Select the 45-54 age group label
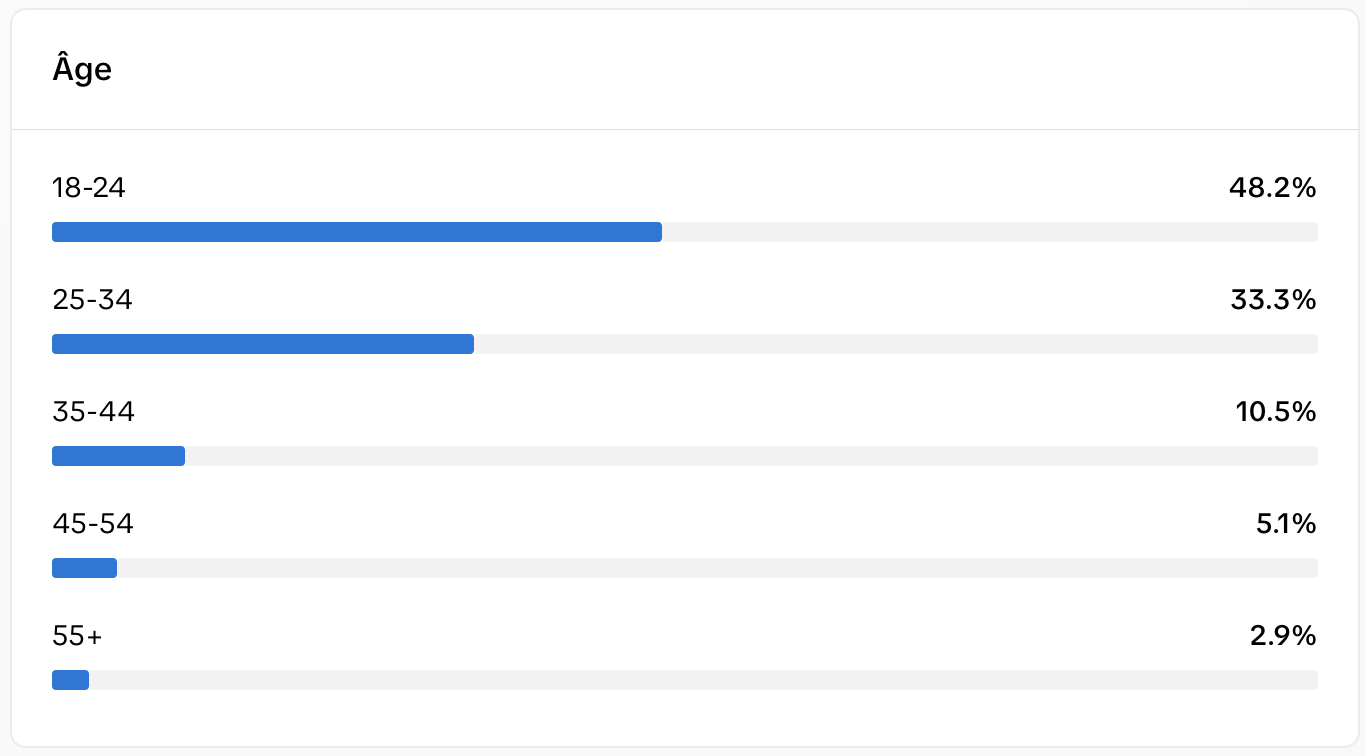 pyautogui.click(x=93, y=524)
